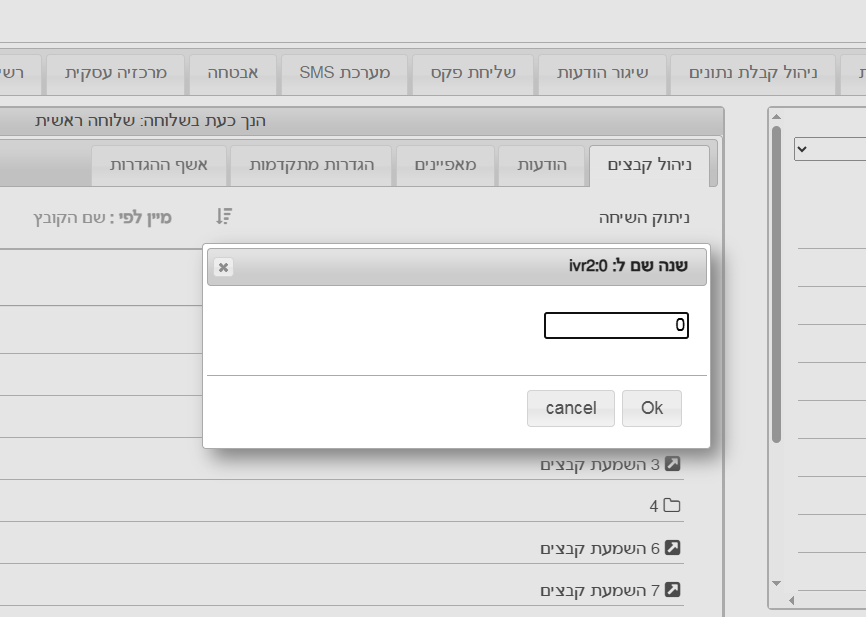Viewport: 866px width, 617px height.
Task: Close the rename dialog using the X icon
Action: pos(223,267)
